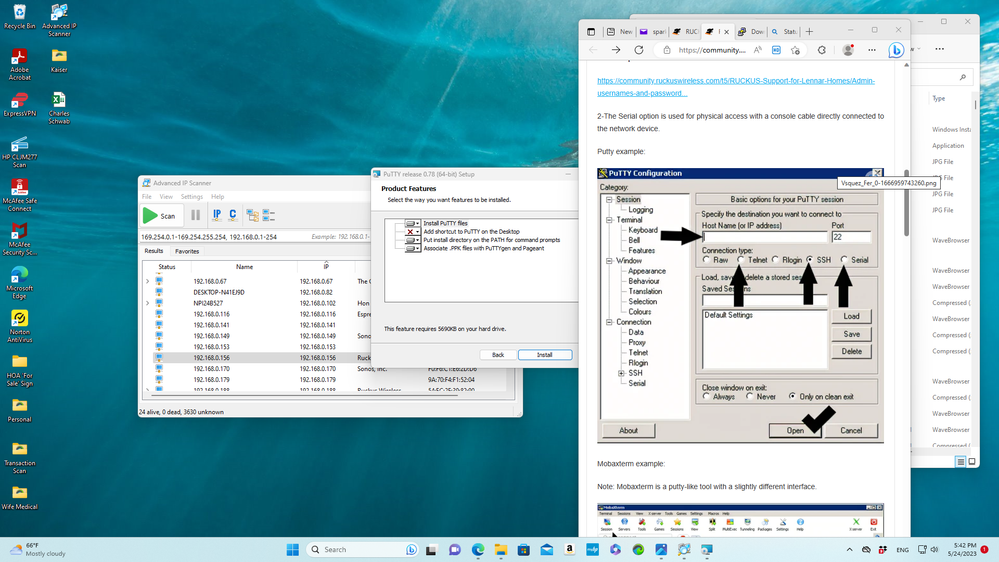
Task: Click the expand all tree icon
Action: (252, 215)
